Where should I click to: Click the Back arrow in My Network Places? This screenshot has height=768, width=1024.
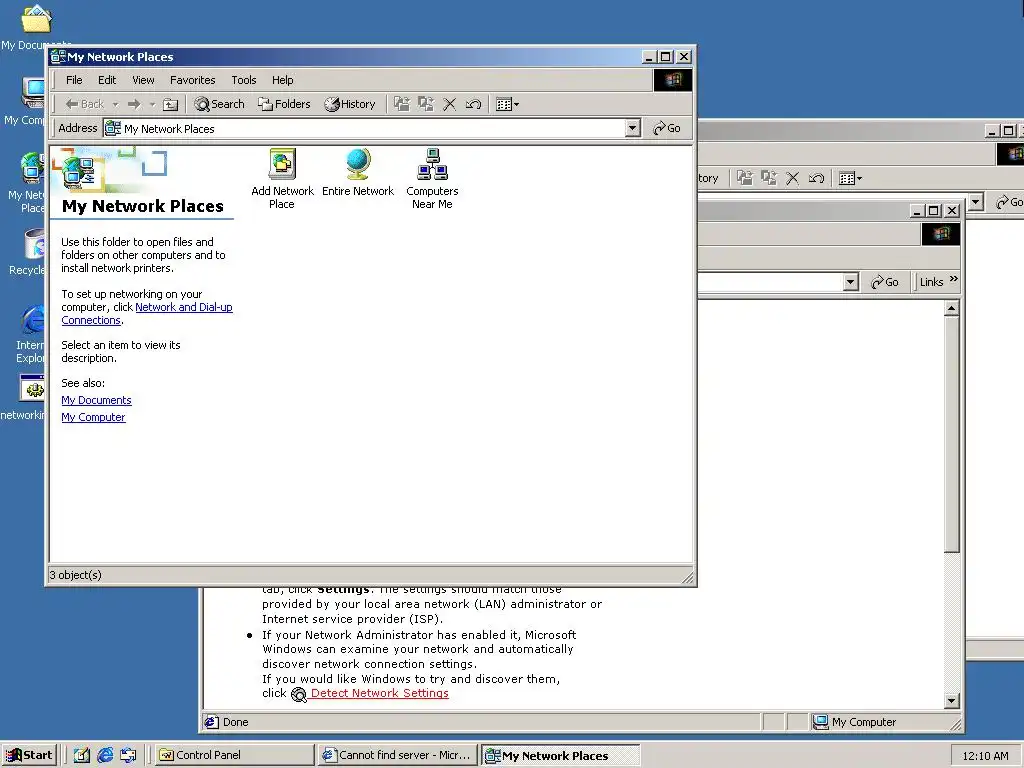[x=84, y=104]
